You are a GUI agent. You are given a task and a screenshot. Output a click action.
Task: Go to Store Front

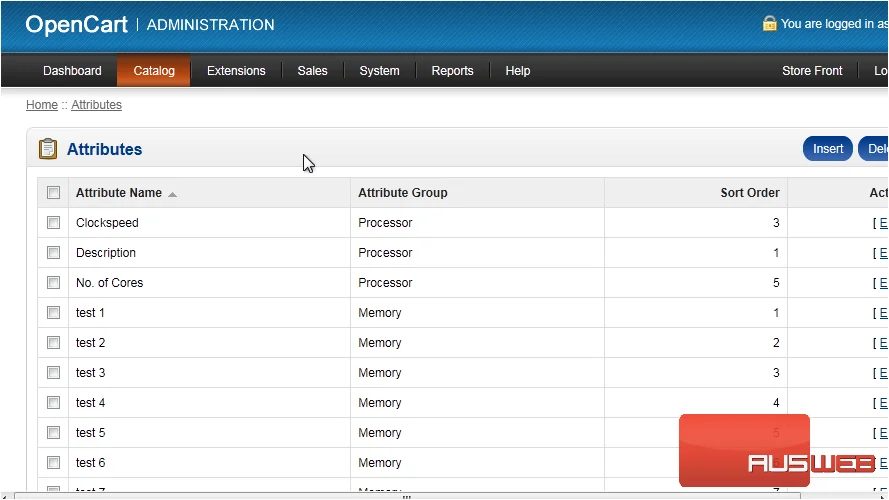(x=812, y=71)
